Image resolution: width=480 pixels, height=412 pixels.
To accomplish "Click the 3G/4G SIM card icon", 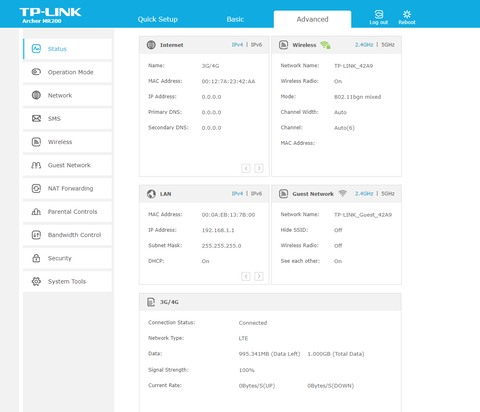I will pyautogui.click(x=151, y=302).
